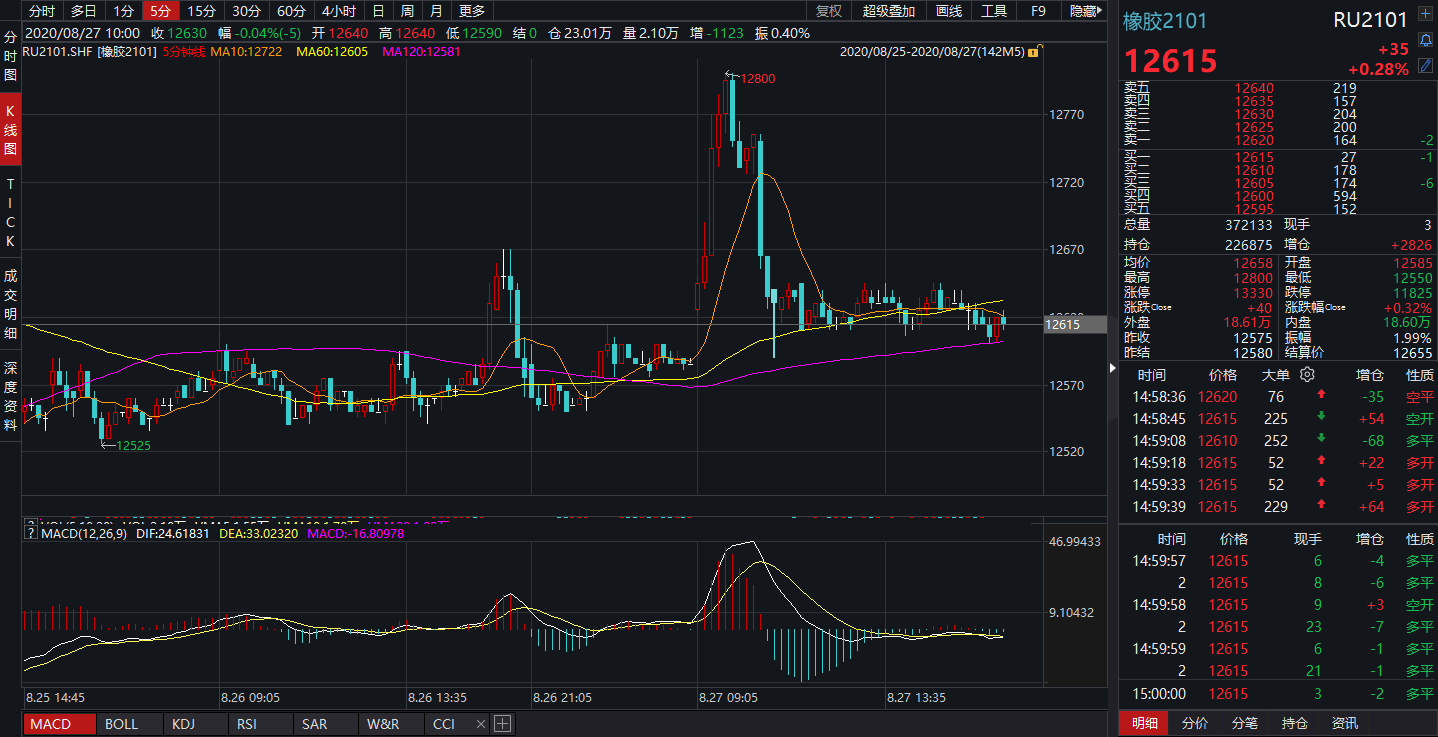Open 深度资料 in left sidebar

pyautogui.click(x=11, y=397)
